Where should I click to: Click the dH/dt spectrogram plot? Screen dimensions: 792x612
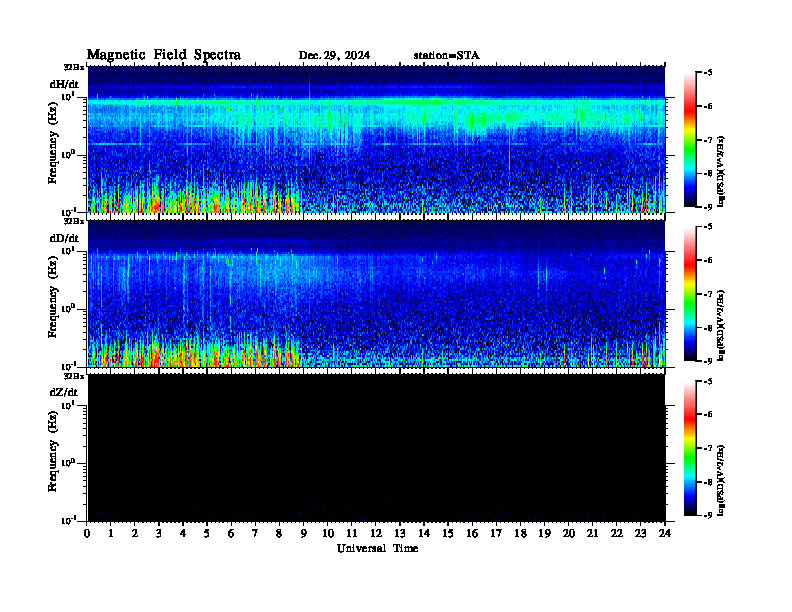tap(376, 139)
